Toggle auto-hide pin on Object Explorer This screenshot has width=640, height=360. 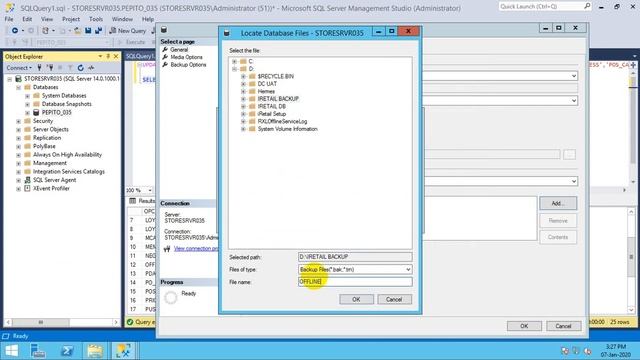coord(108,56)
